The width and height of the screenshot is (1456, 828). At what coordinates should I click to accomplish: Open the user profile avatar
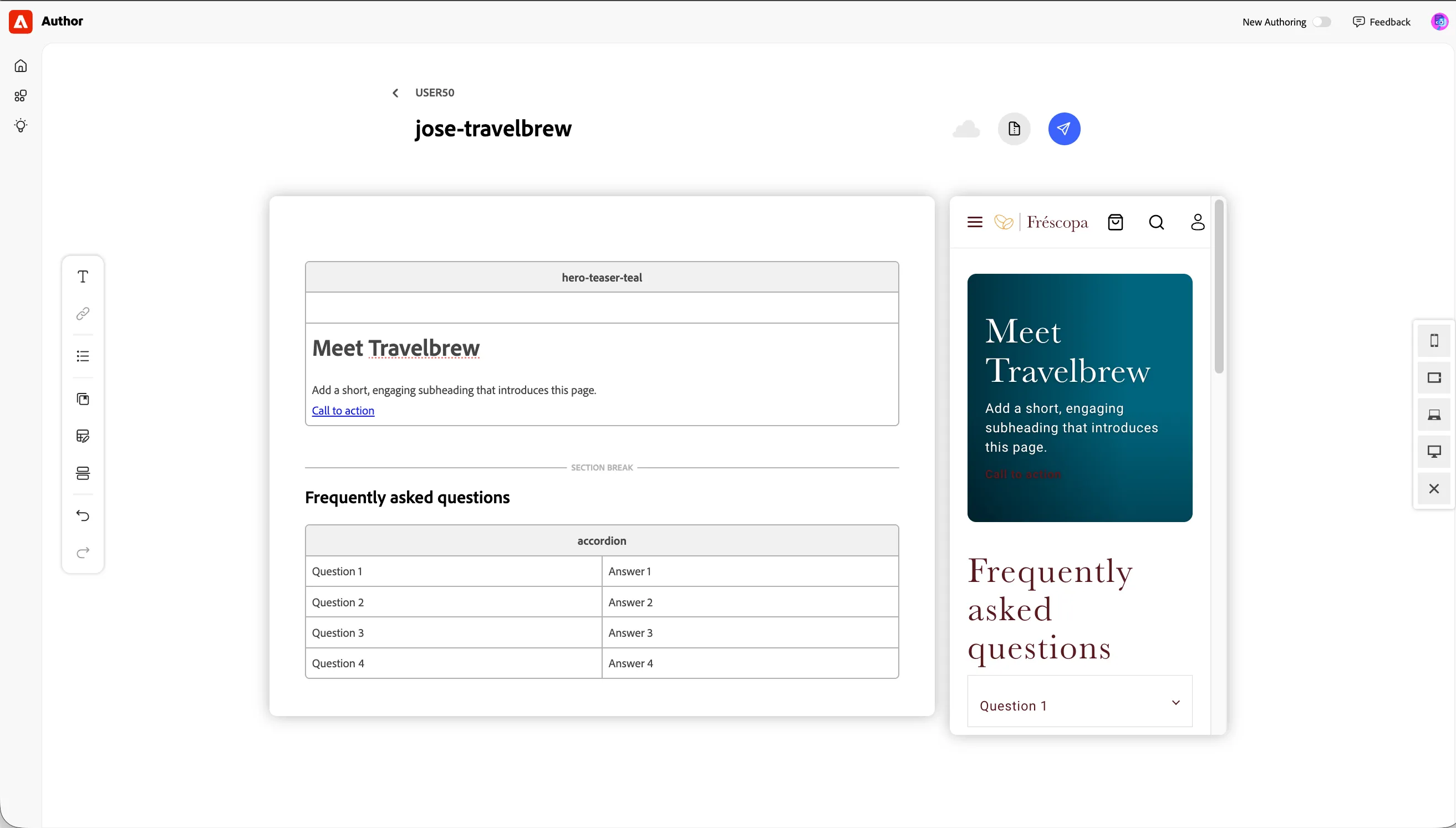point(1439,22)
